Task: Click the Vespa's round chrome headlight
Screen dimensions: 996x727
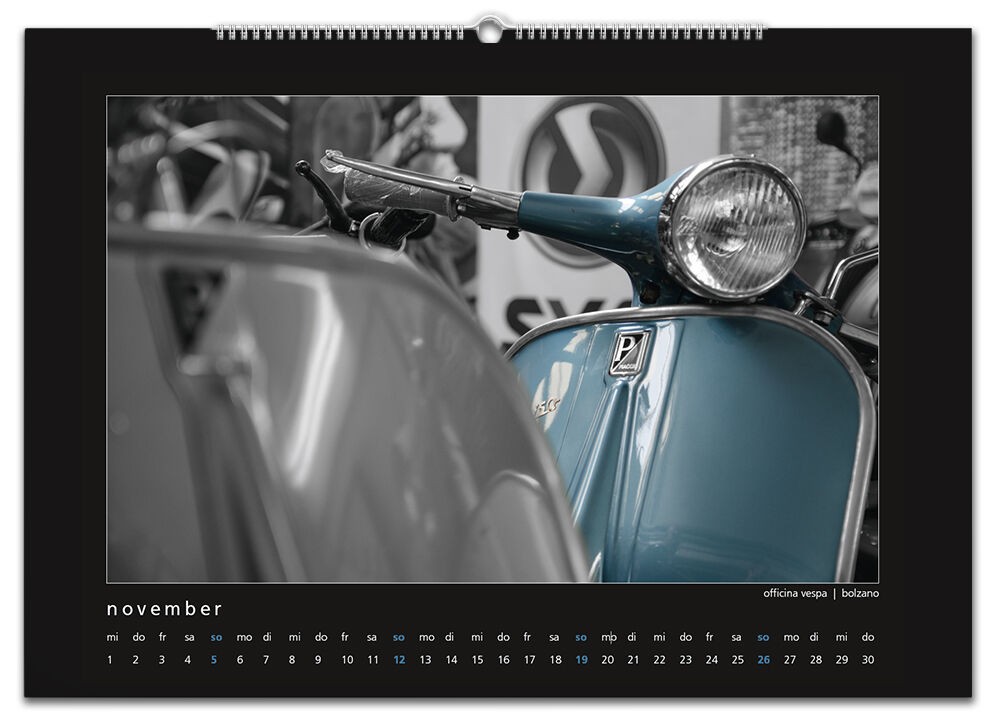Action: [733, 227]
